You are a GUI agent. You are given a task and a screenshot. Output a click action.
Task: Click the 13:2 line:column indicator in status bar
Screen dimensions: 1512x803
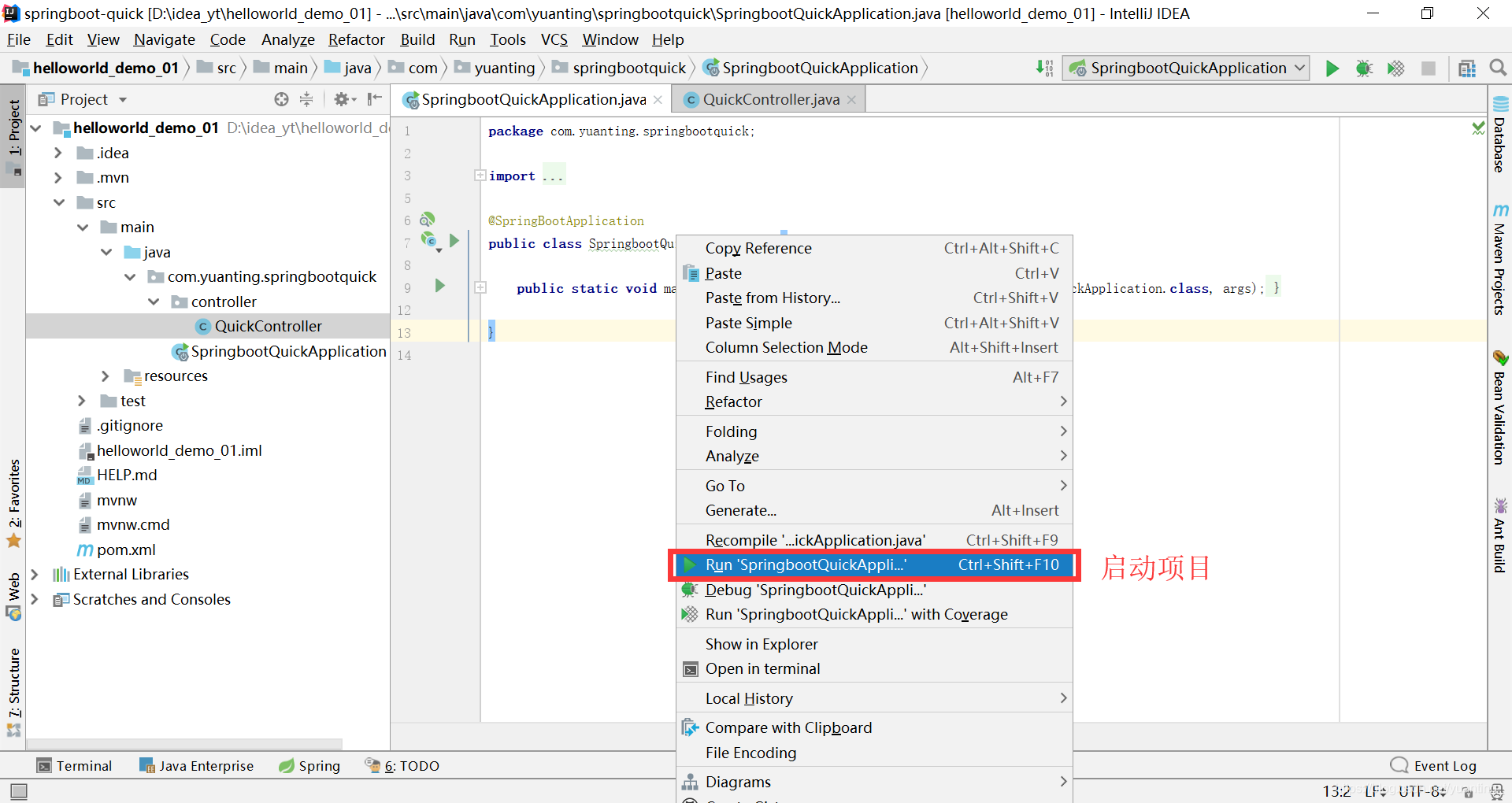1336,791
